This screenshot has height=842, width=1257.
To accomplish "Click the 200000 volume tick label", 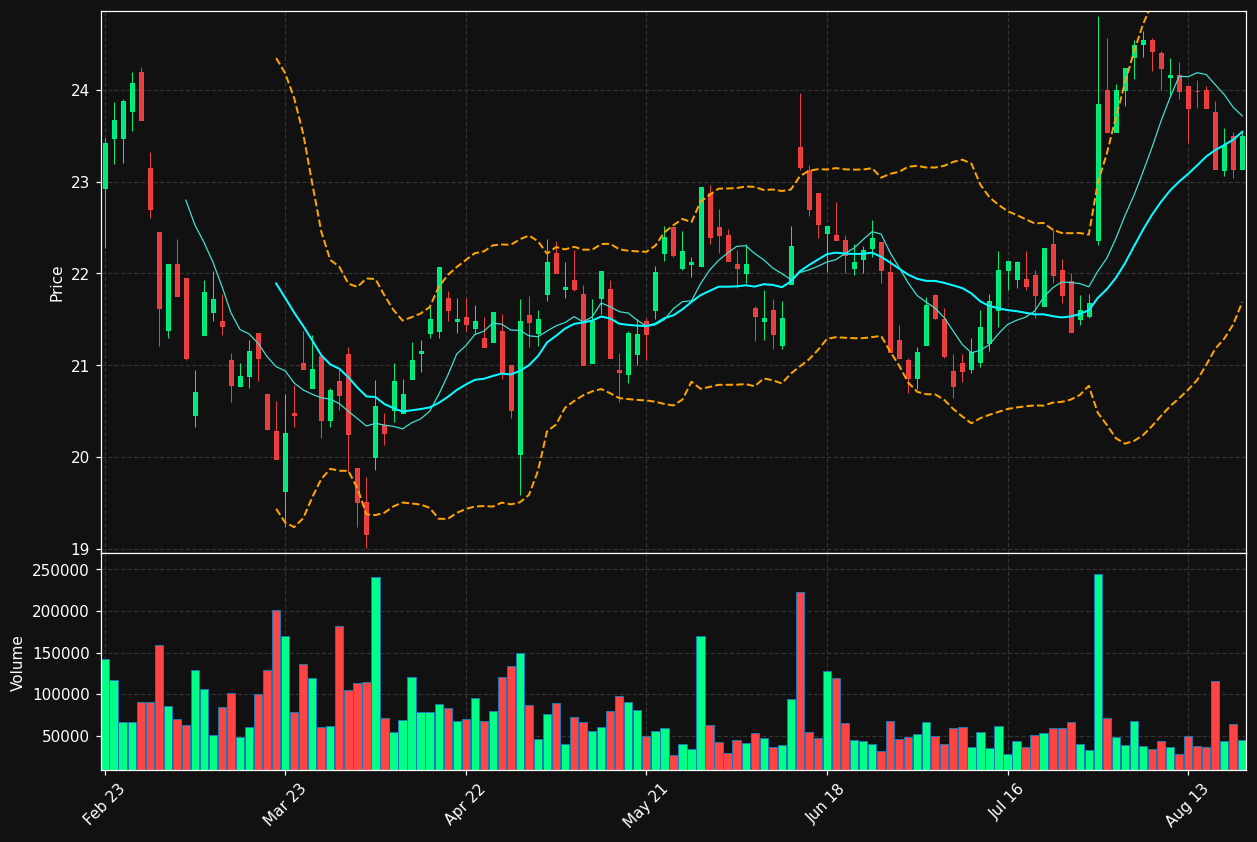I will pos(61,612).
